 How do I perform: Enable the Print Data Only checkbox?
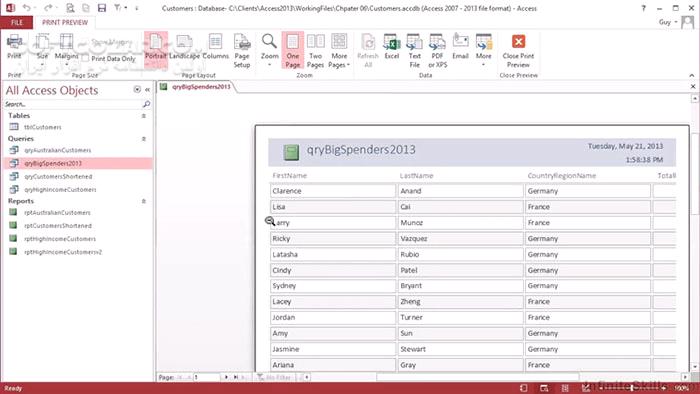pyautogui.click(x=85, y=58)
